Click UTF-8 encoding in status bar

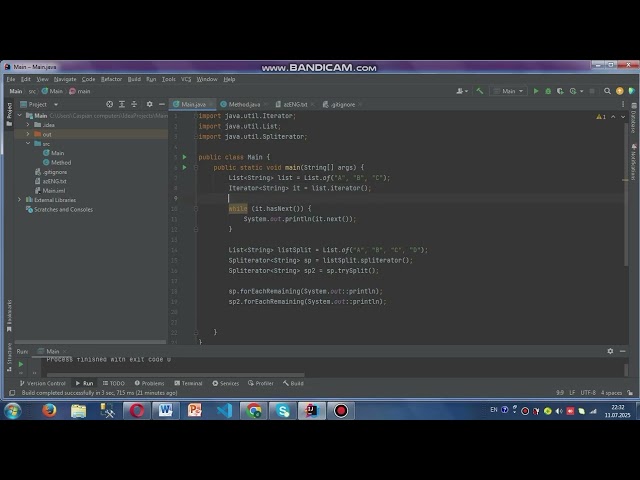[x=588, y=393]
